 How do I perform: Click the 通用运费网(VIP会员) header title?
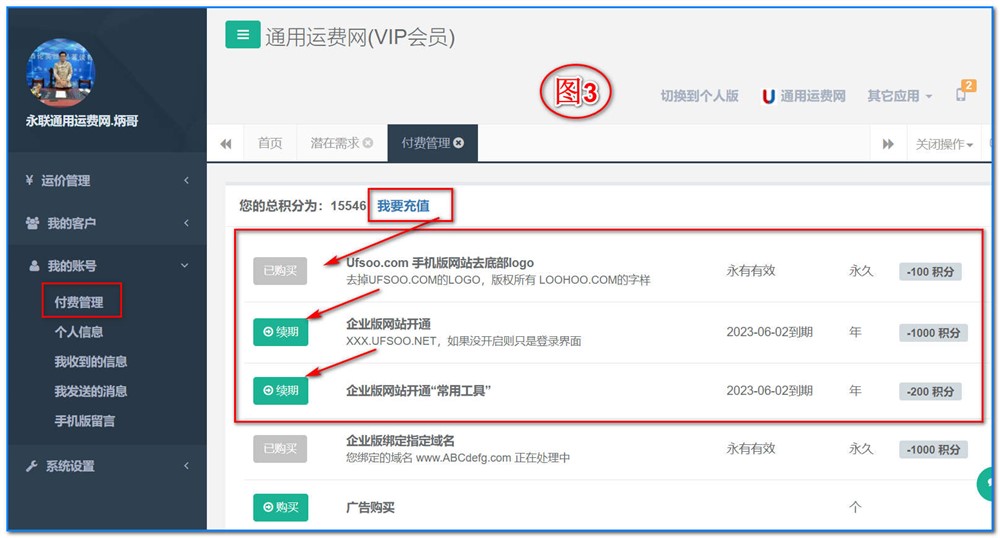[x=360, y=37]
